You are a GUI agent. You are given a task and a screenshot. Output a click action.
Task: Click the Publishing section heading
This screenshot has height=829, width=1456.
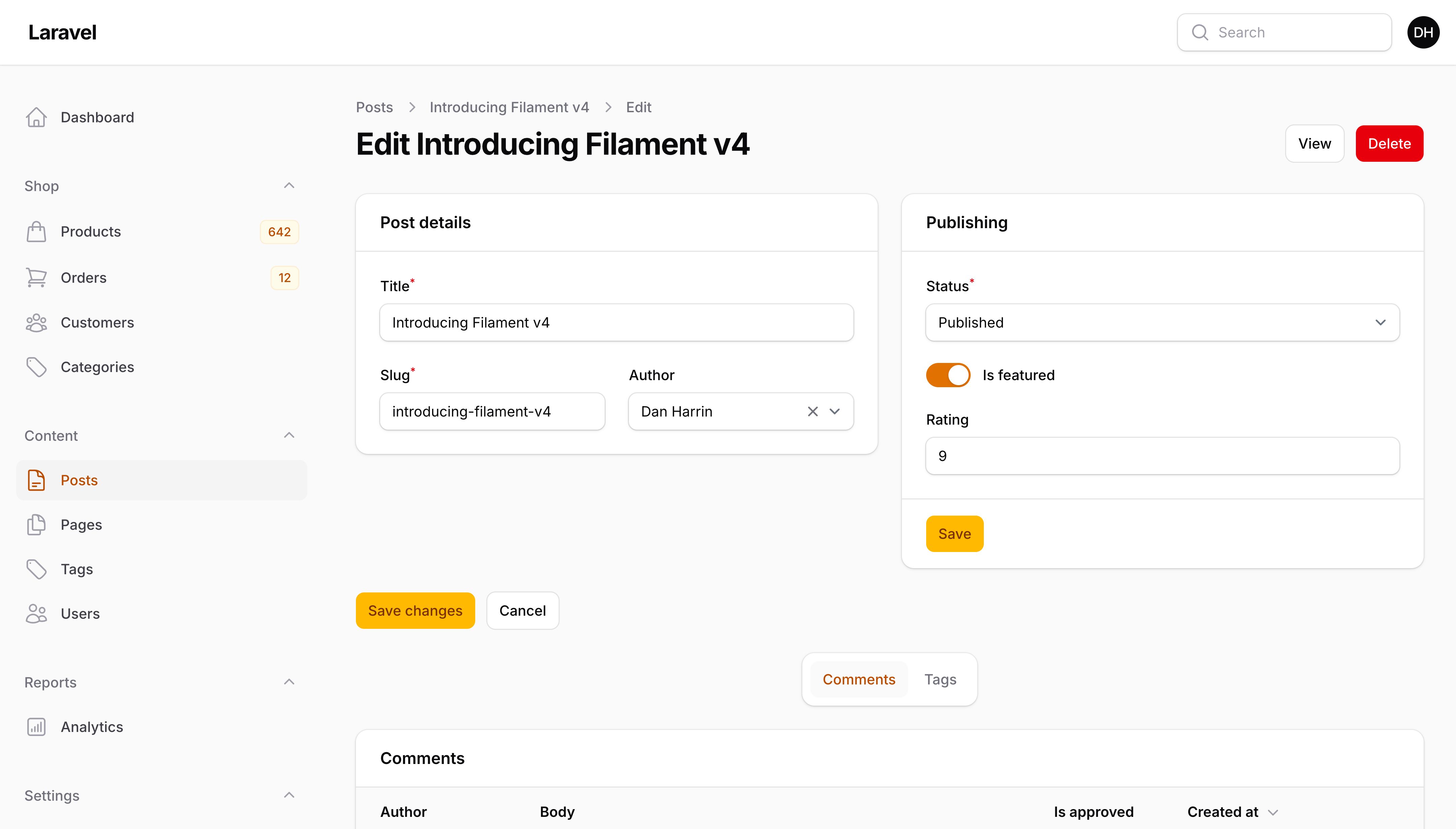coord(967,223)
